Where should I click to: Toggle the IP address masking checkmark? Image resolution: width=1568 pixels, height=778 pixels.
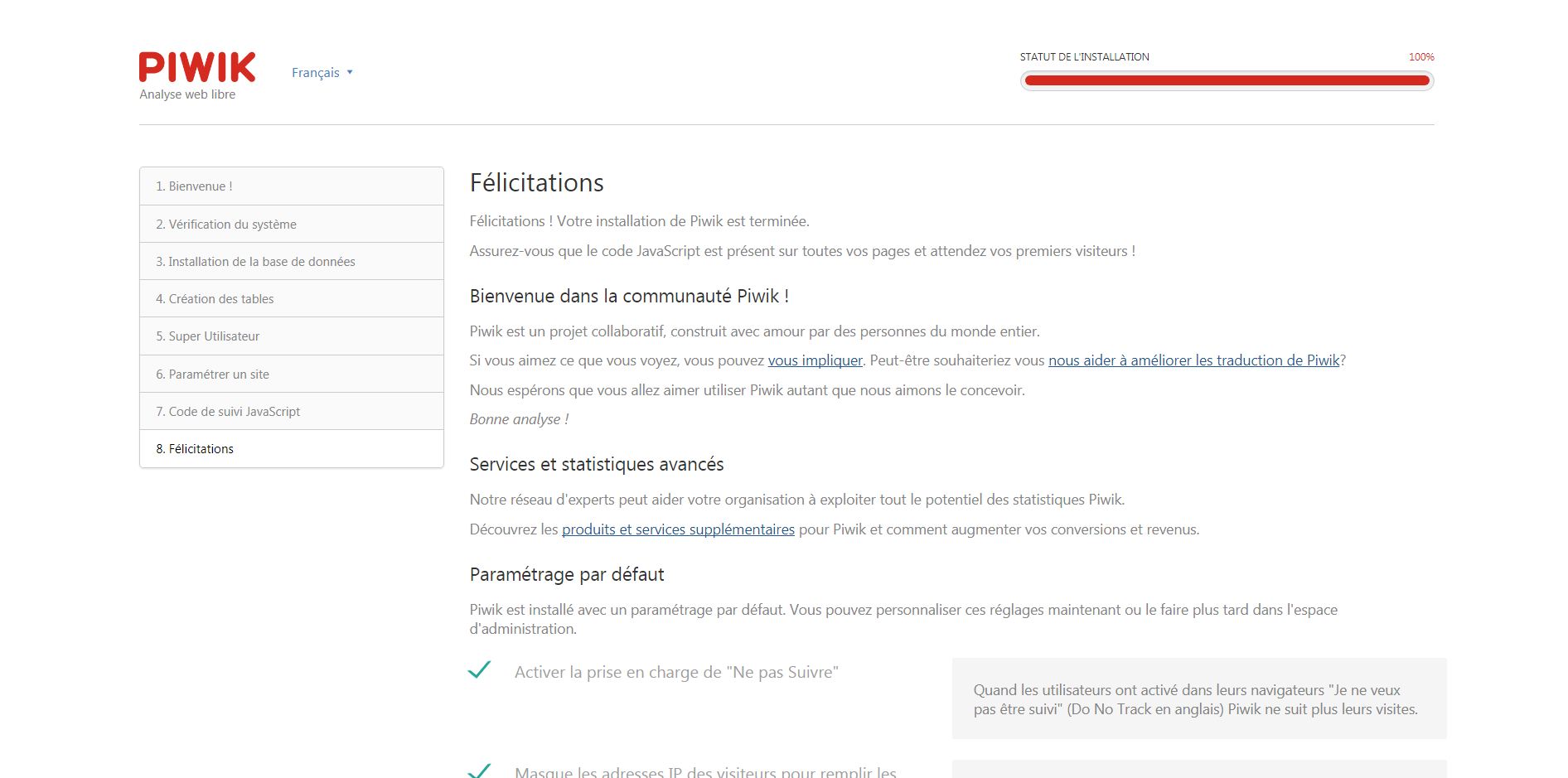pos(480,771)
